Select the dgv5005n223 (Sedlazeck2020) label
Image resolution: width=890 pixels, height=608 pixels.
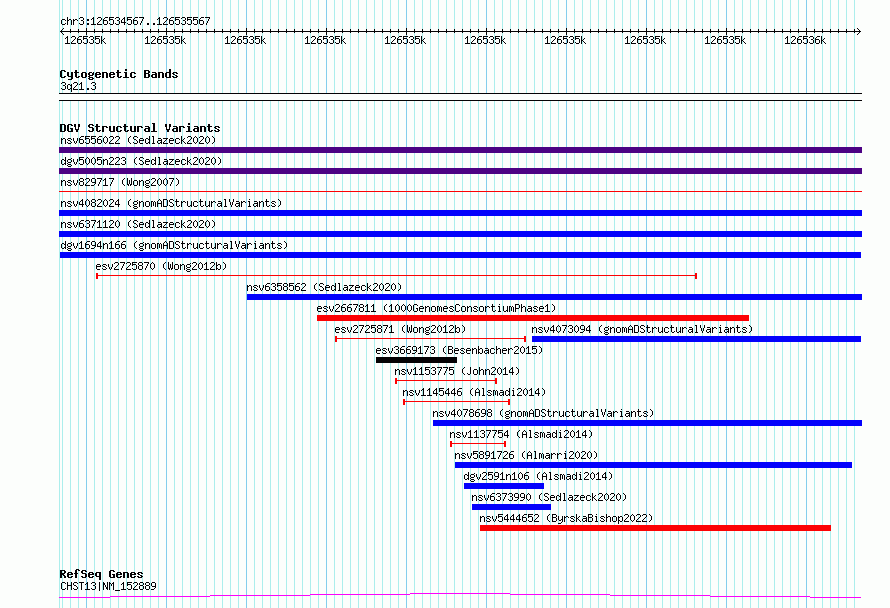click(141, 161)
